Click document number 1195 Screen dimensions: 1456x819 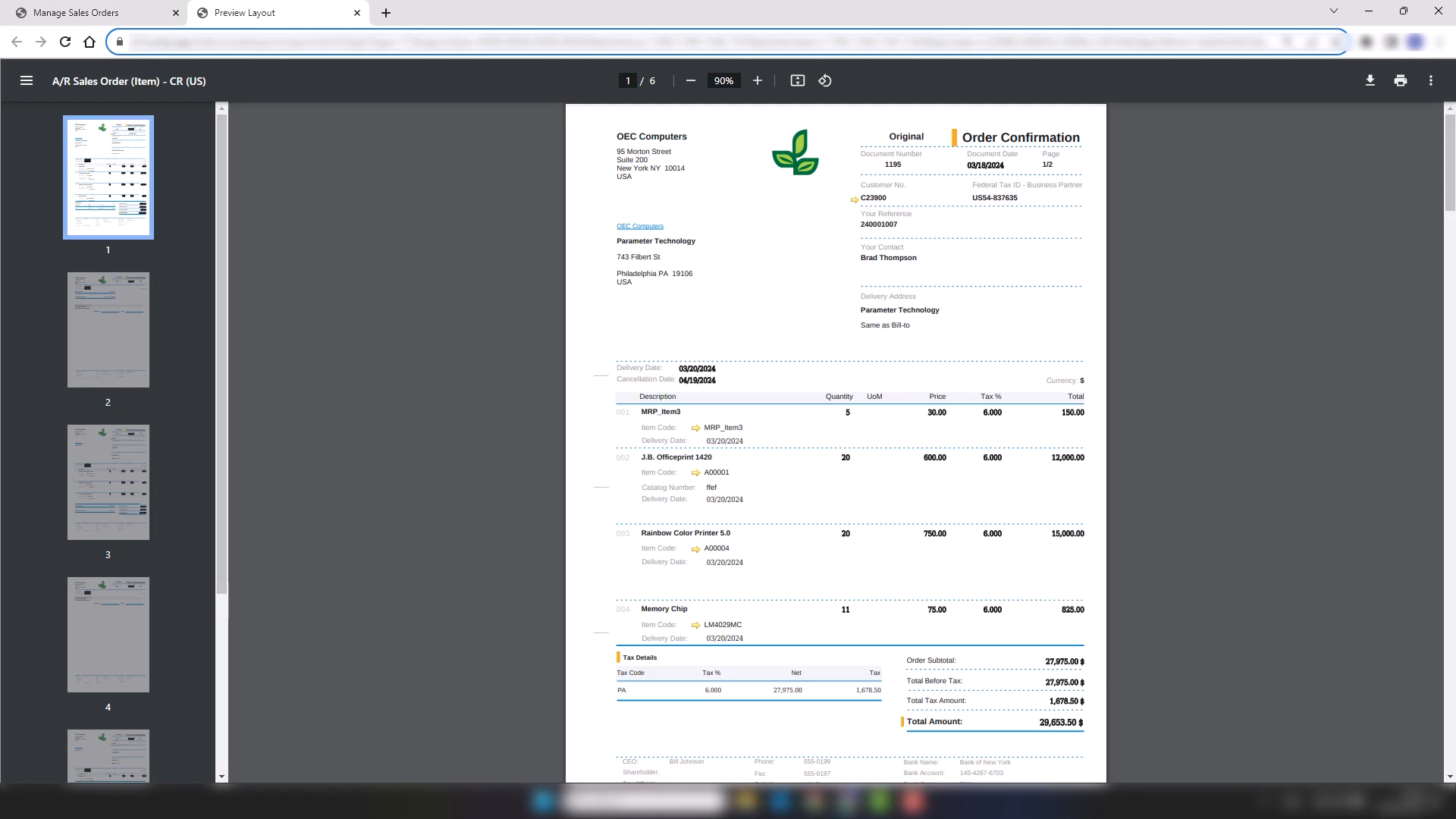[893, 165]
